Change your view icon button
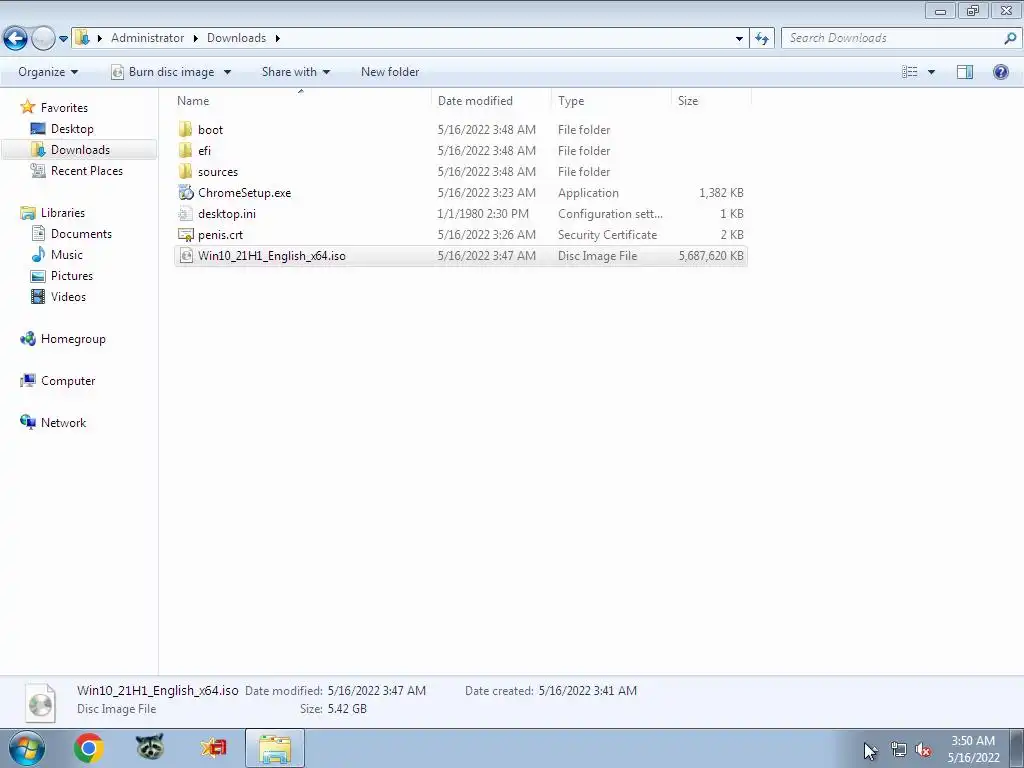The width and height of the screenshot is (1024, 768). (x=910, y=72)
